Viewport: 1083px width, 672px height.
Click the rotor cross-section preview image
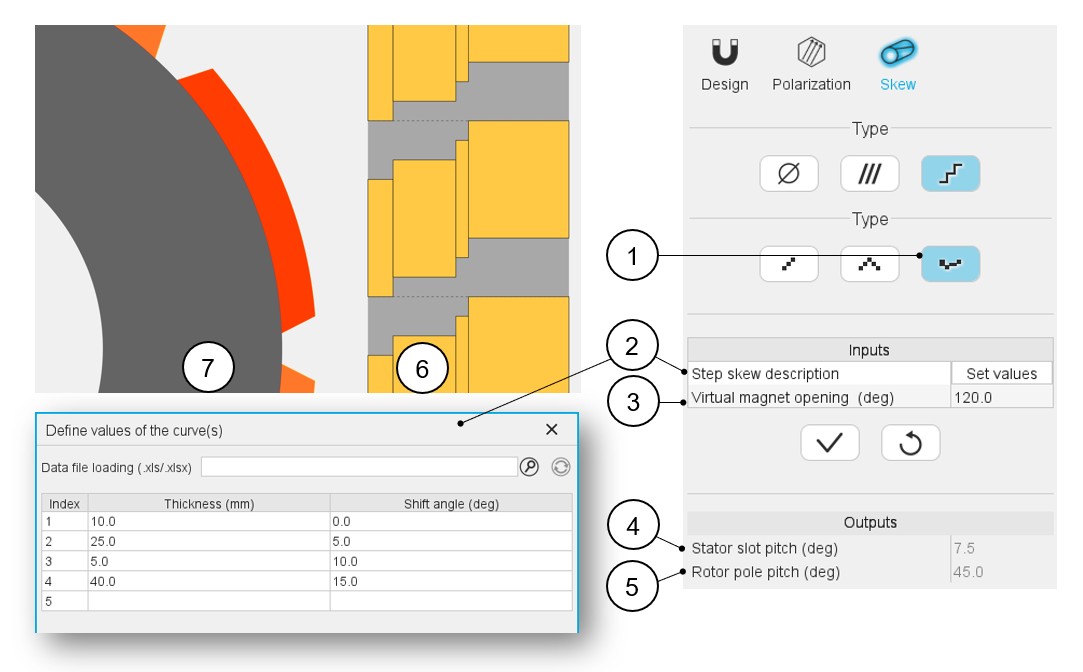(175, 209)
